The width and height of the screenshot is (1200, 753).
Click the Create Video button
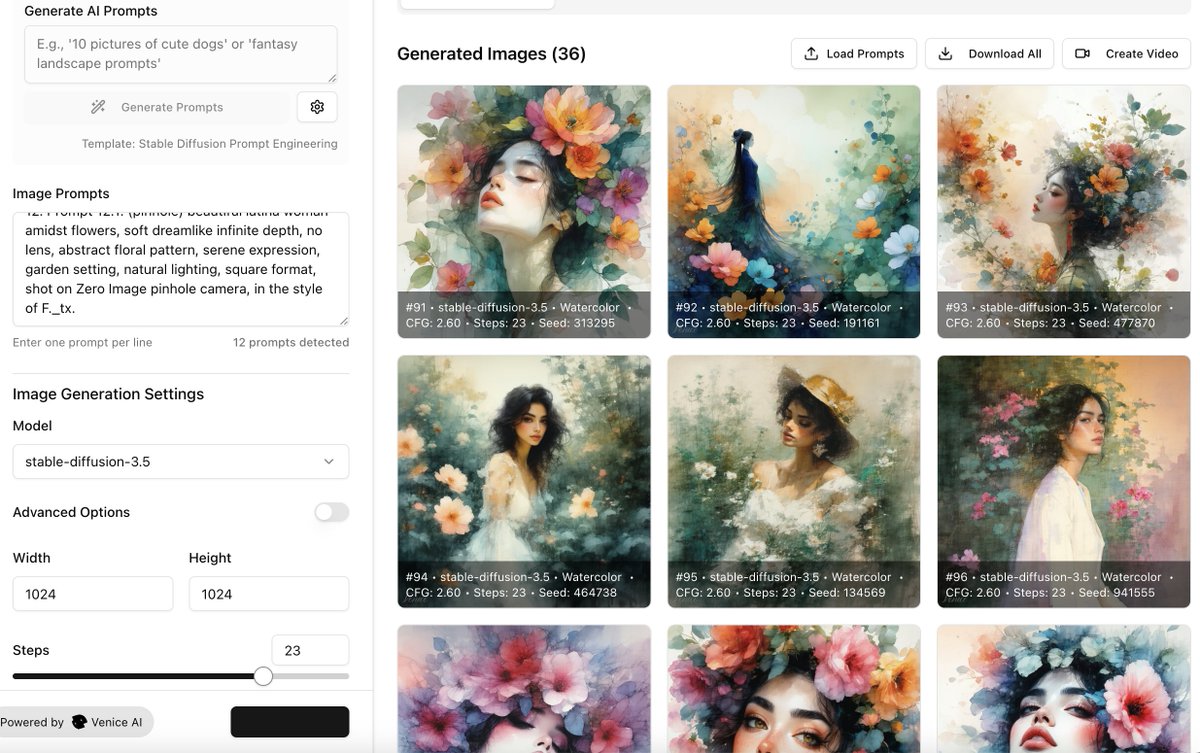[1127, 54]
